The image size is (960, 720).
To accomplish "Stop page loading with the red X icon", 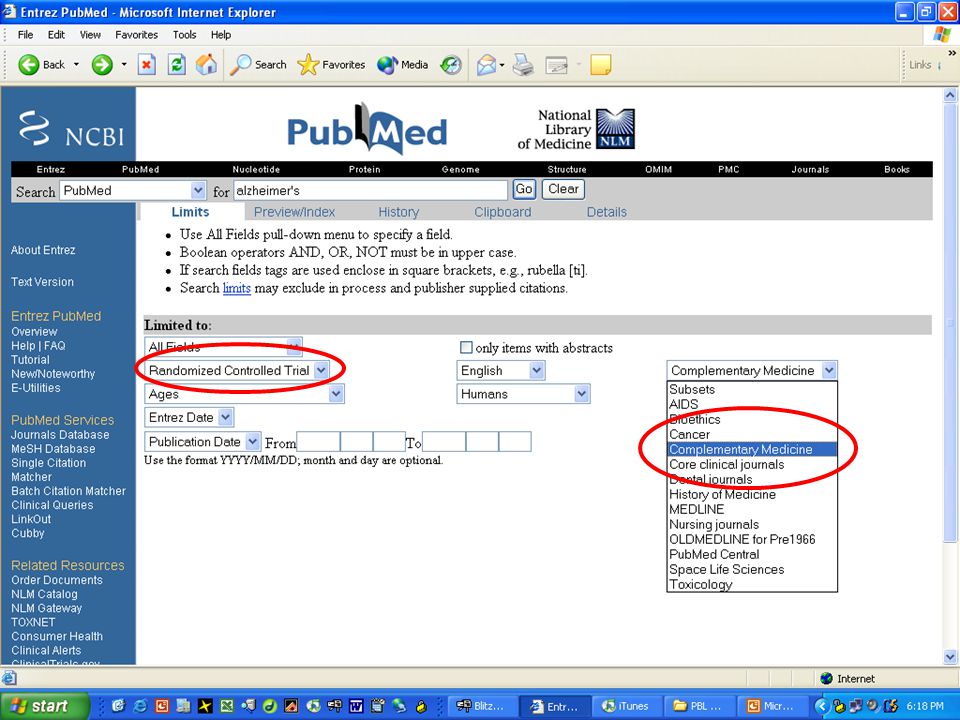I will coord(146,64).
